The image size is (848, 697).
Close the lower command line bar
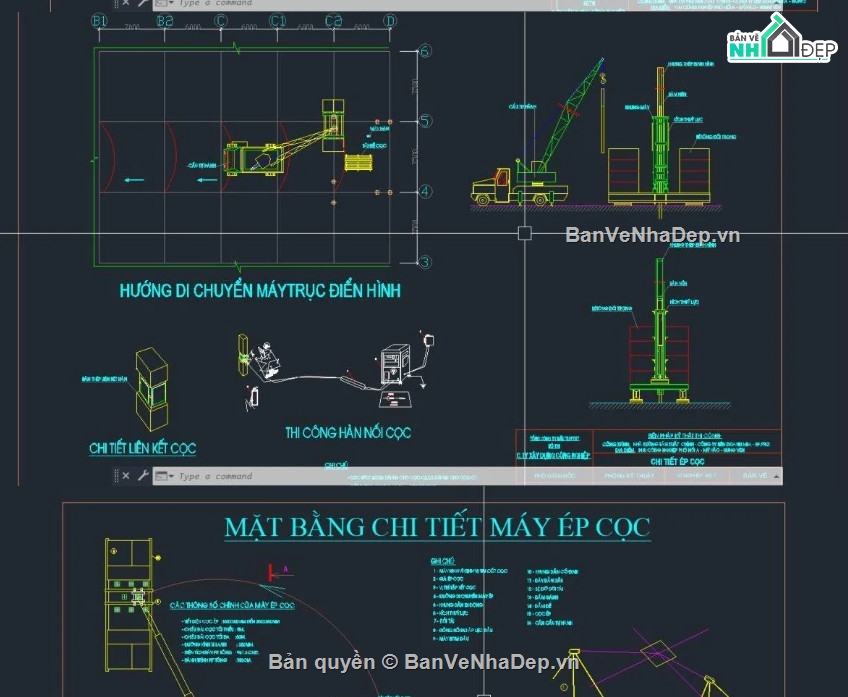pyautogui.click(x=125, y=476)
